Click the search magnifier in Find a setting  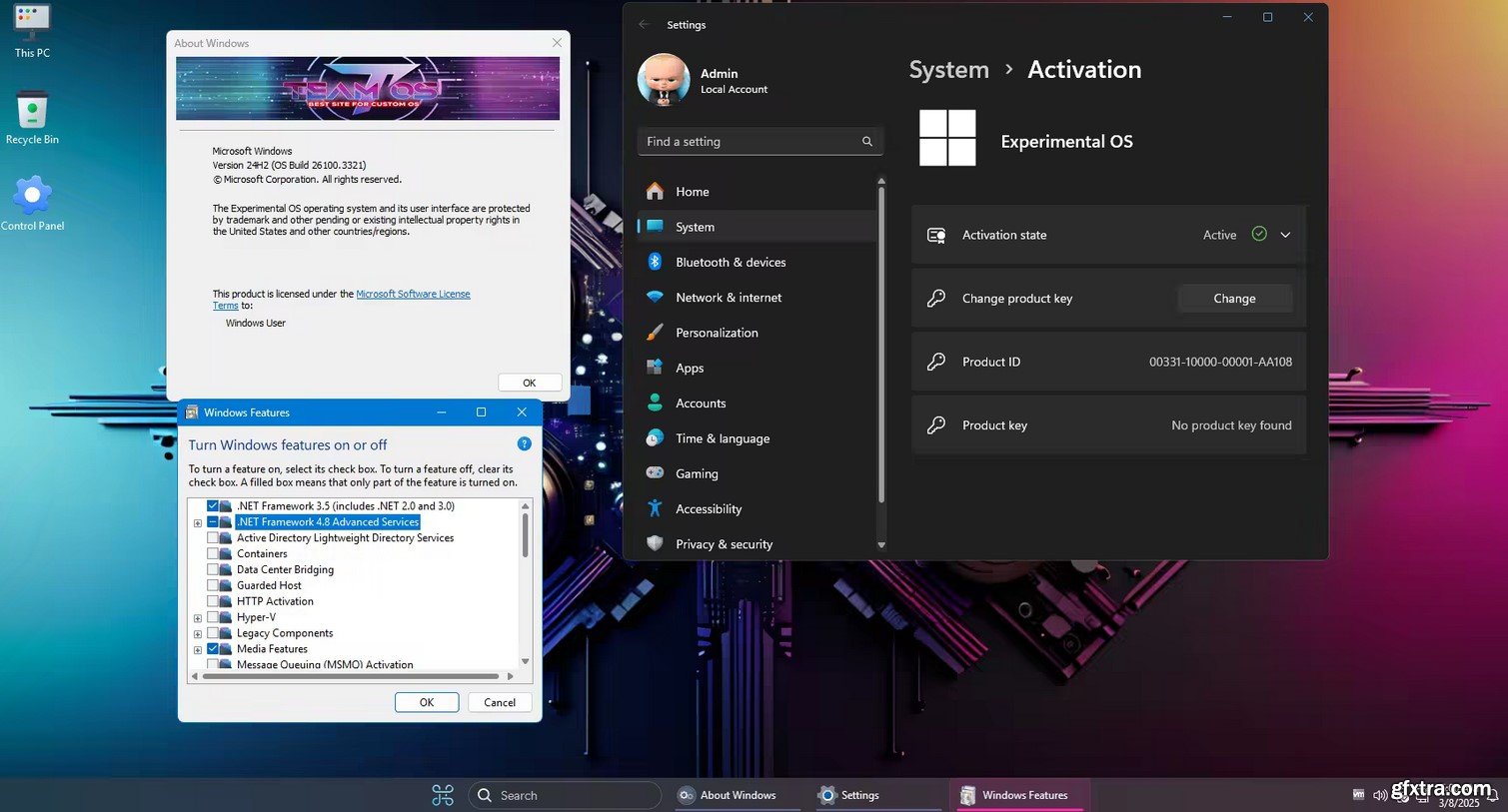click(x=866, y=142)
